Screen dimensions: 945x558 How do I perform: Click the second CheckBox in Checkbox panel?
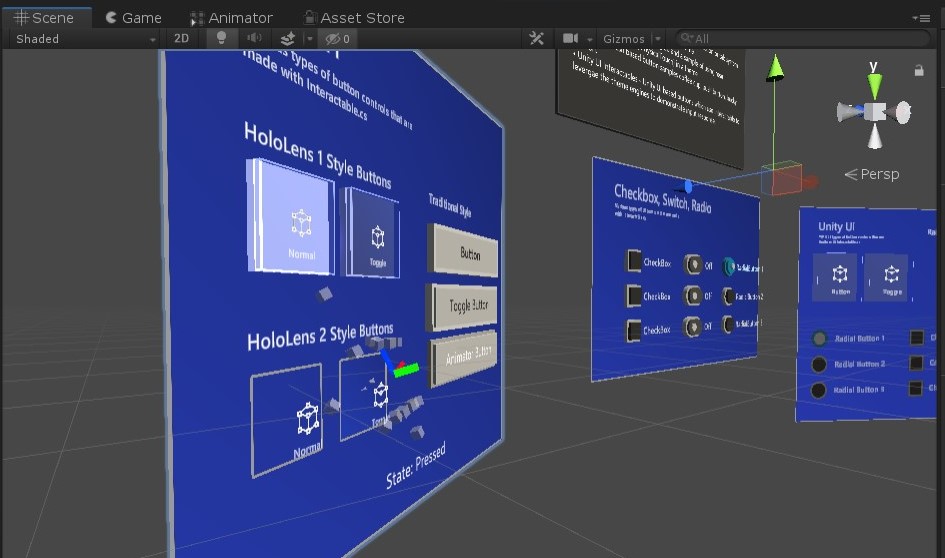[633, 295]
